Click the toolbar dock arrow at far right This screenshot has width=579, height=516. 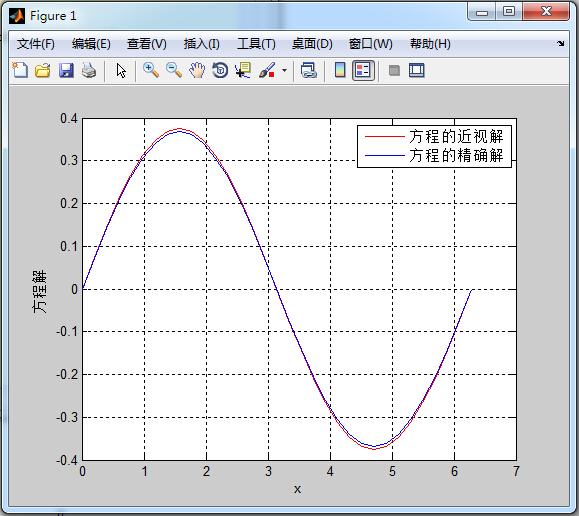click(561, 44)
